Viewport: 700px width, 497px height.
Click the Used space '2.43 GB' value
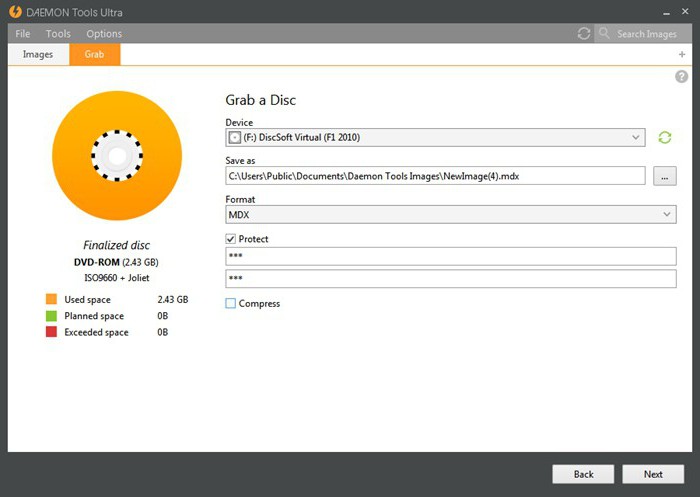coord(173,299)
